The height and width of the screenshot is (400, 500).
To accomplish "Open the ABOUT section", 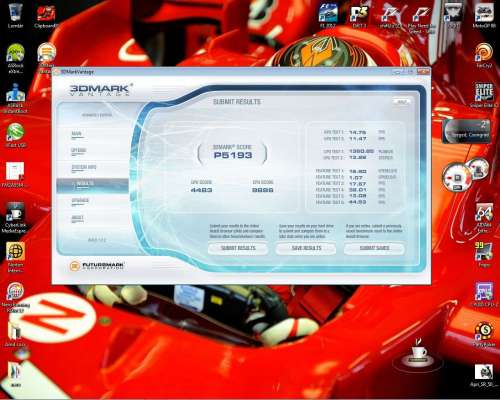I will 77,218.
